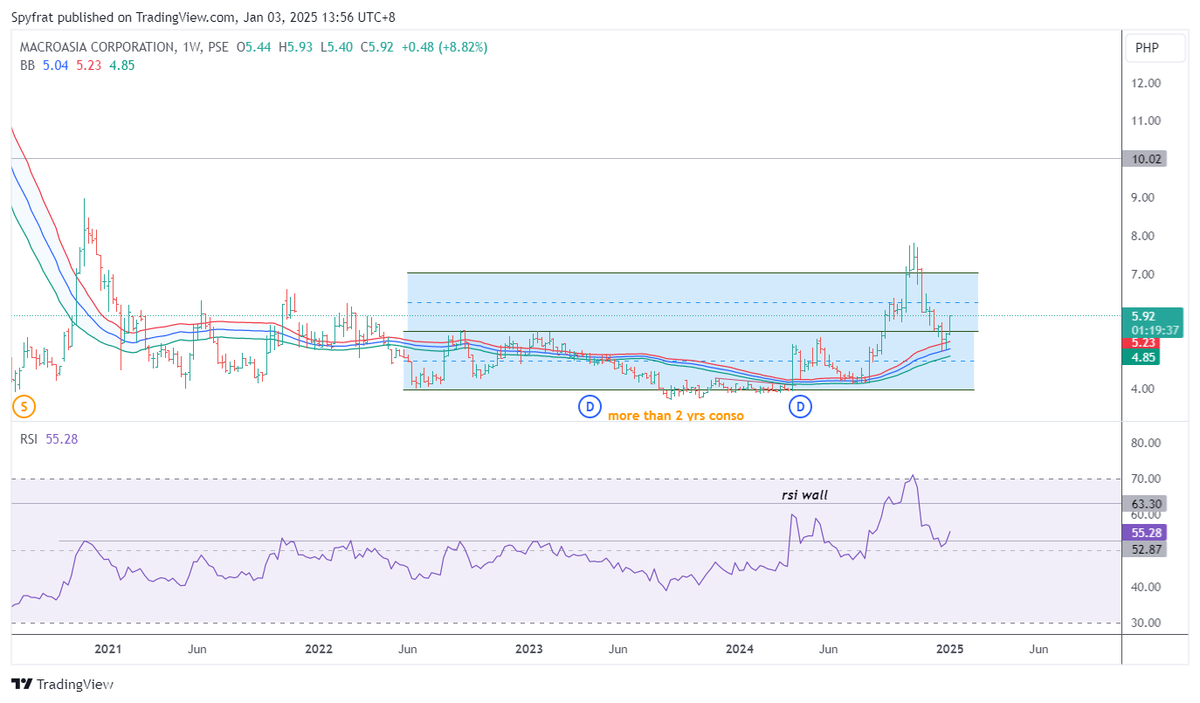Click the purple 55.28 RSI value label
This screenshot has width=1200, height=703.
click(x=1146, y=534)
